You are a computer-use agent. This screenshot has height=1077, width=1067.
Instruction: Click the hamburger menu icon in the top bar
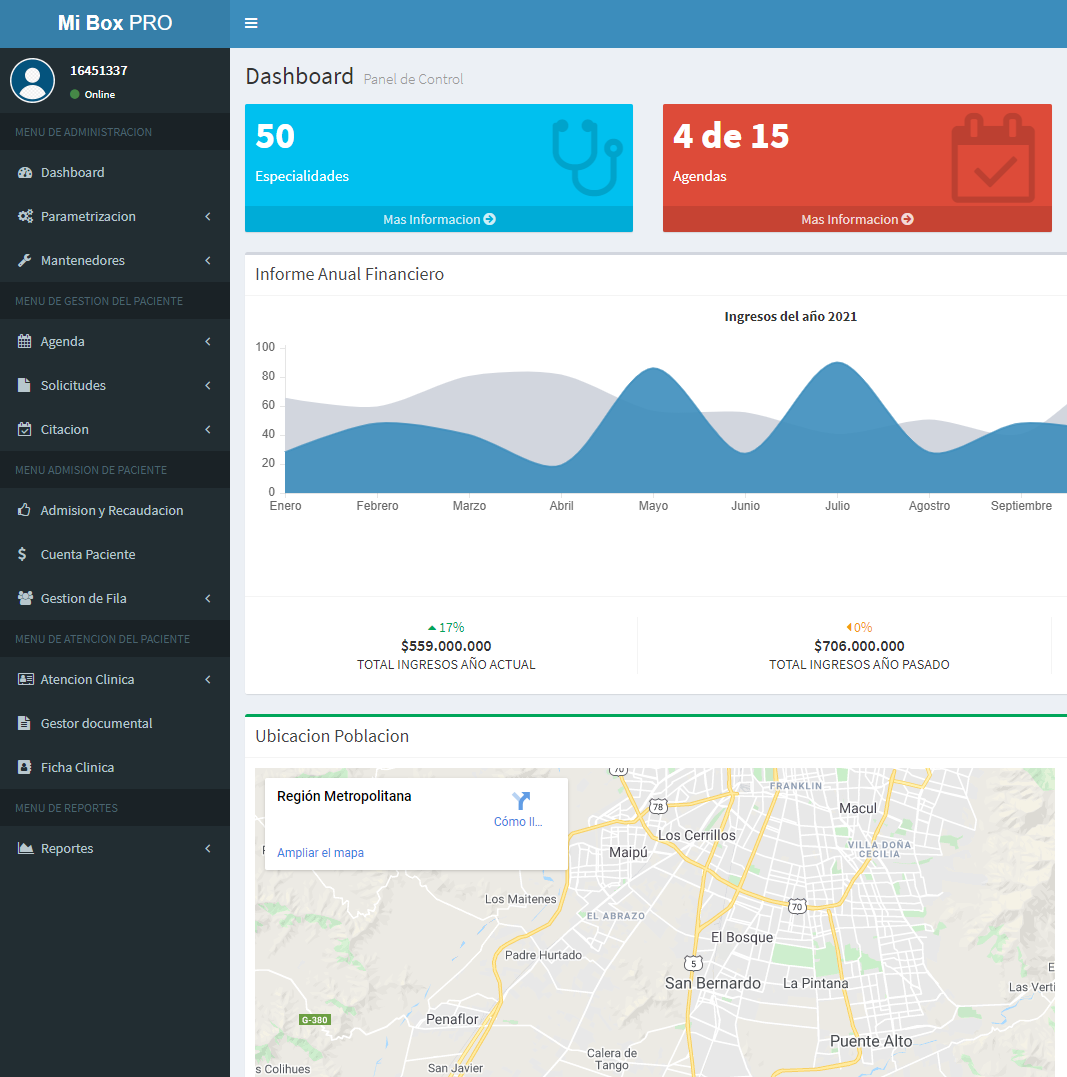(x=251, y=22)
